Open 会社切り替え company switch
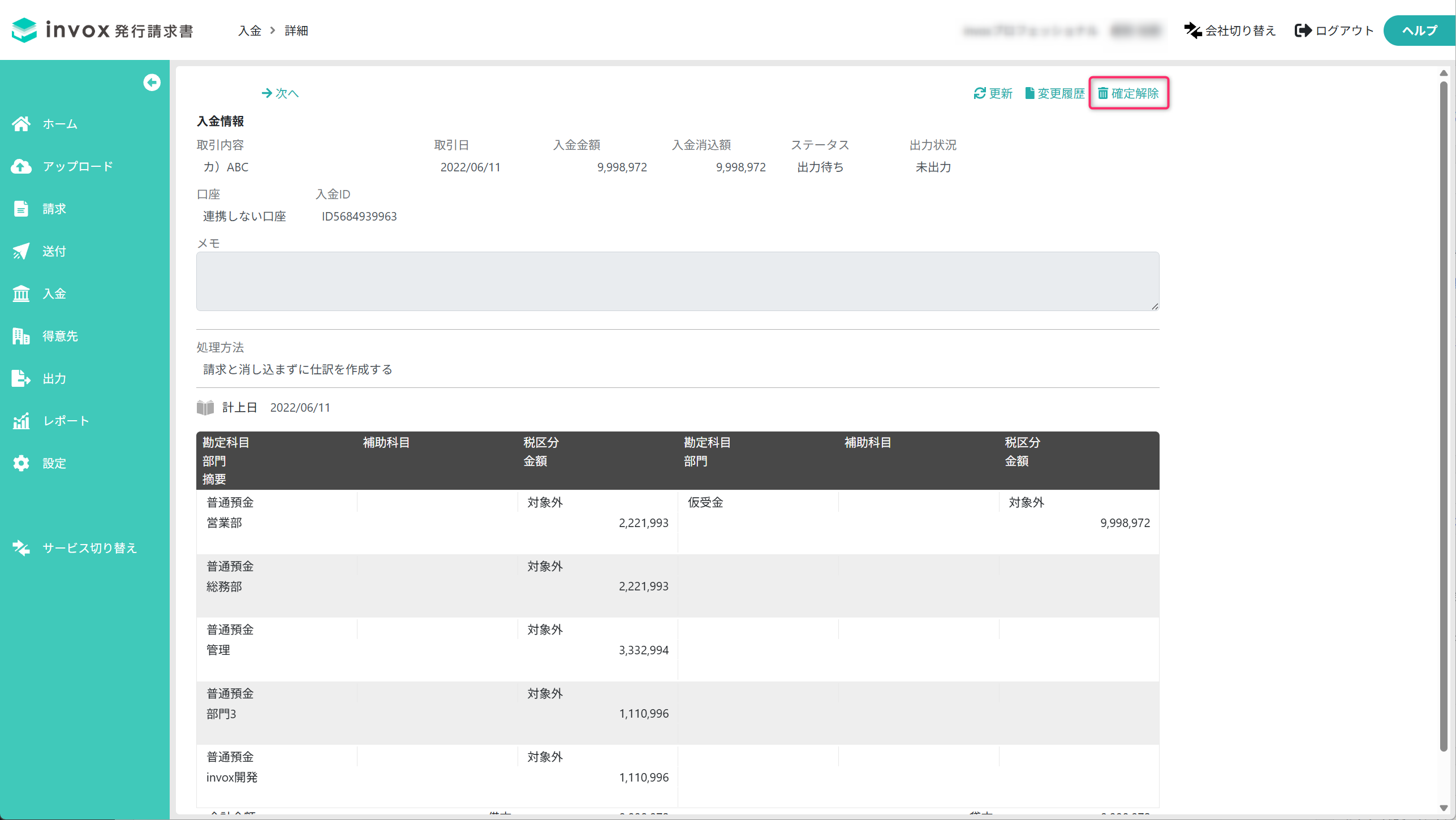 click(1230, 31)
